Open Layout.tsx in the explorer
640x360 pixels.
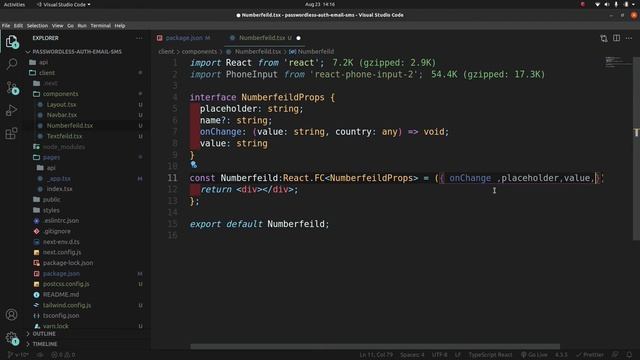(x=61, y=104)
